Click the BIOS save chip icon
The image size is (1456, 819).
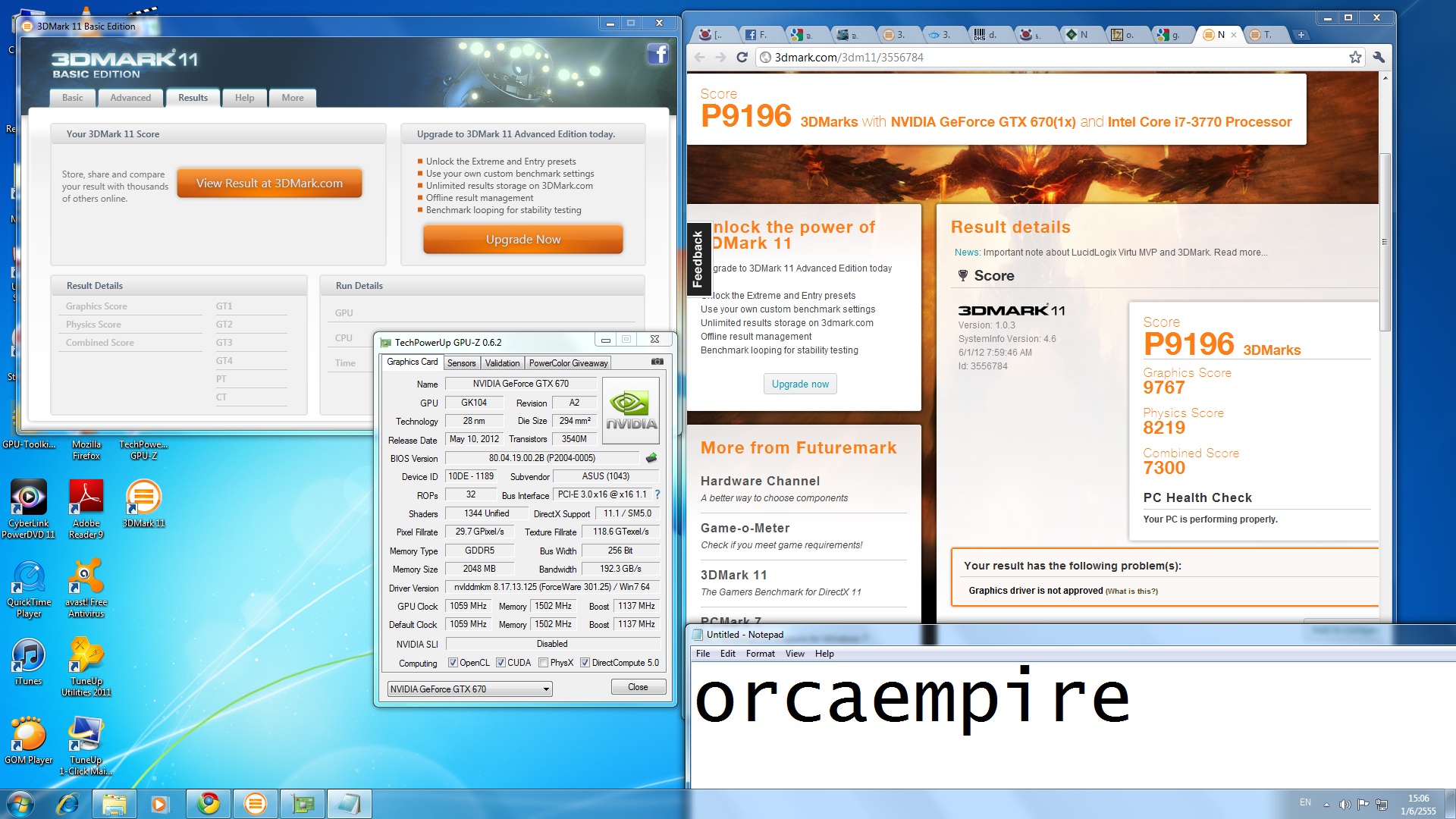coord(651,458)
